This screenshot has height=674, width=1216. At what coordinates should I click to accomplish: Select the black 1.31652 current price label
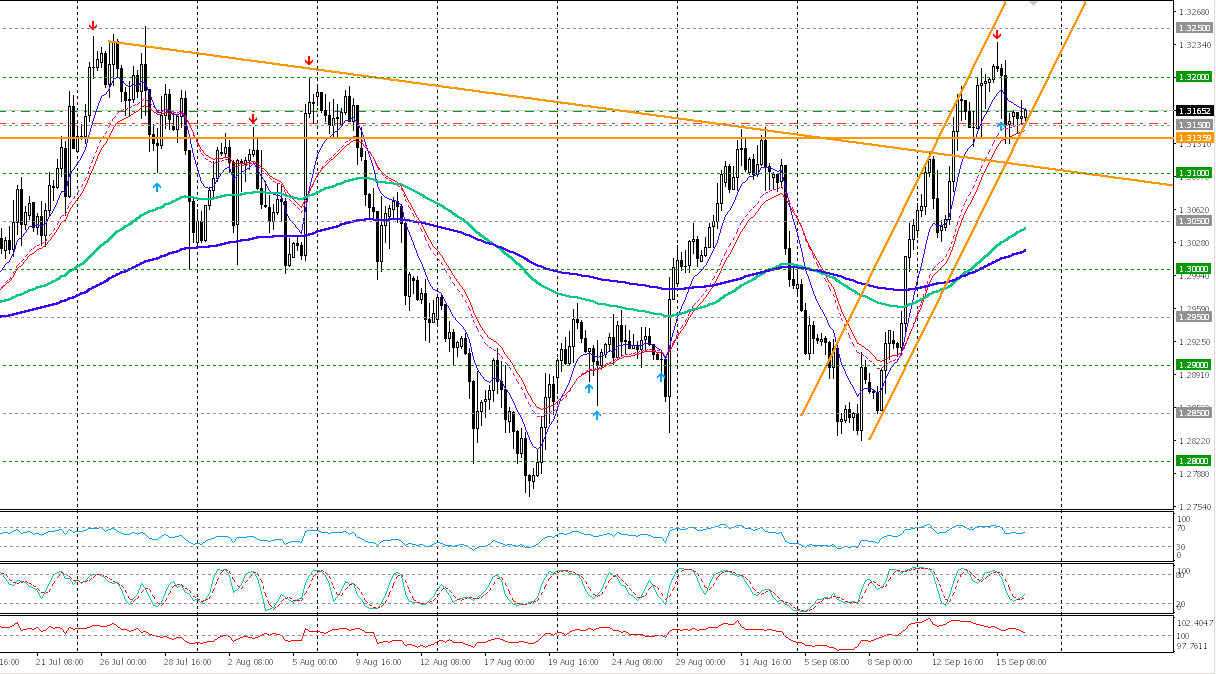[x=1195, y=111]
